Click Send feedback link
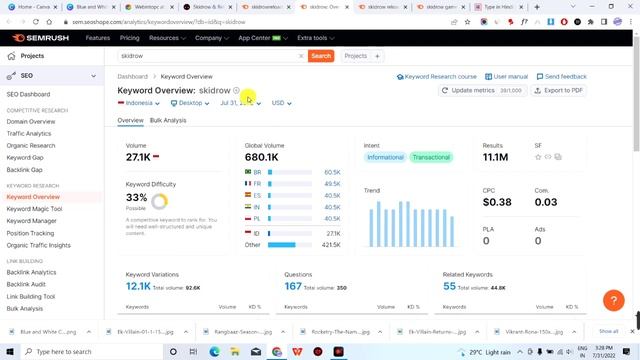 (561, 77)
